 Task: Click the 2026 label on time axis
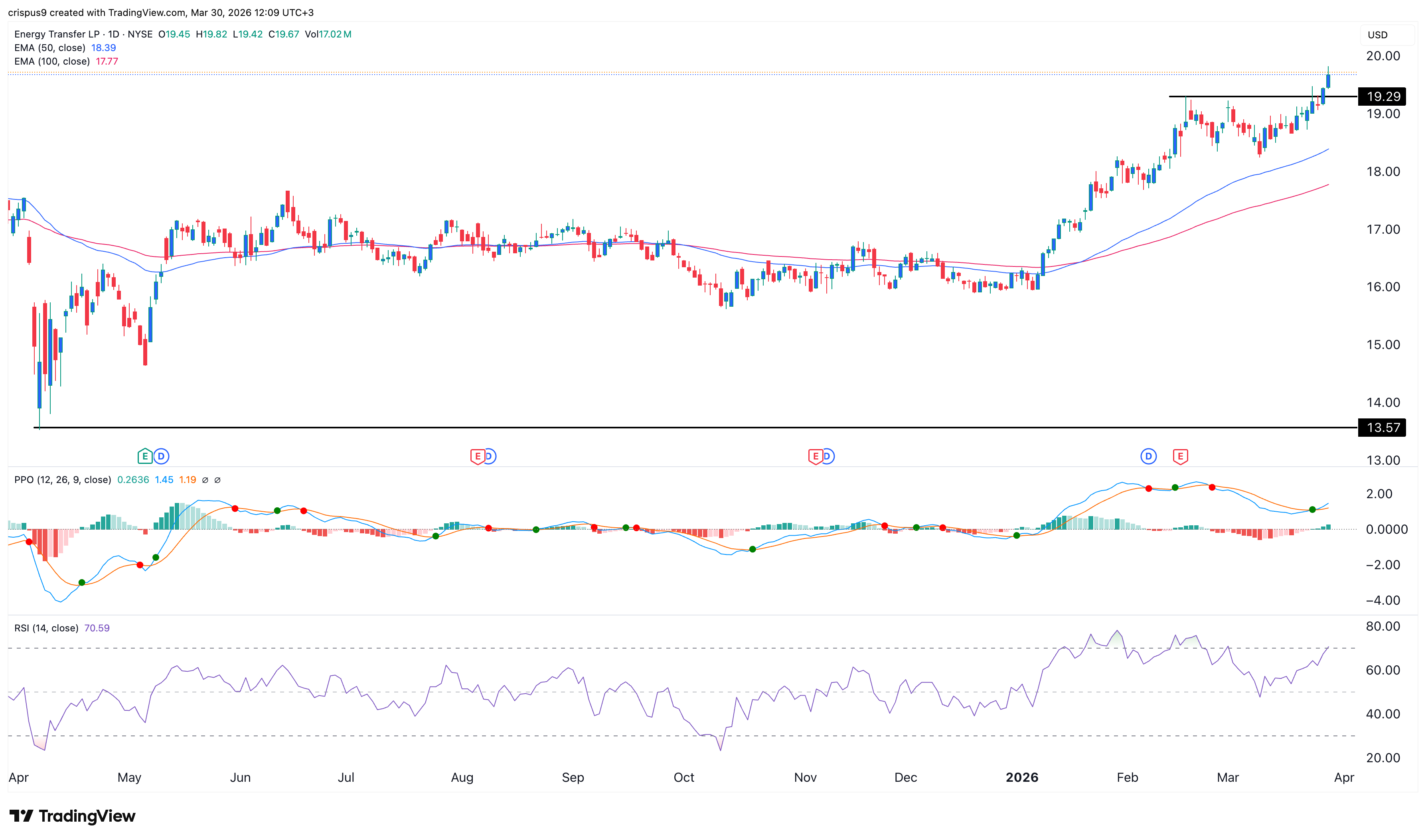1022,778
